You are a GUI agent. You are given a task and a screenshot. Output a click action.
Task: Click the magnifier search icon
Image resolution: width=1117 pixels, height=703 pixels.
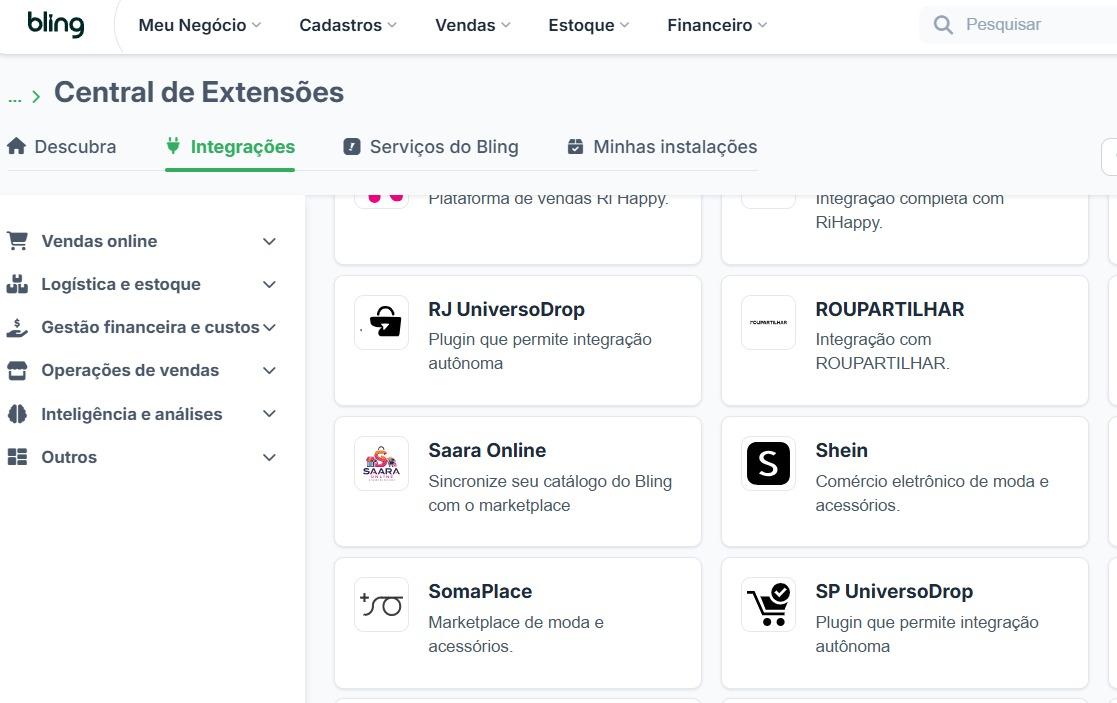click(x=943, y=25)
